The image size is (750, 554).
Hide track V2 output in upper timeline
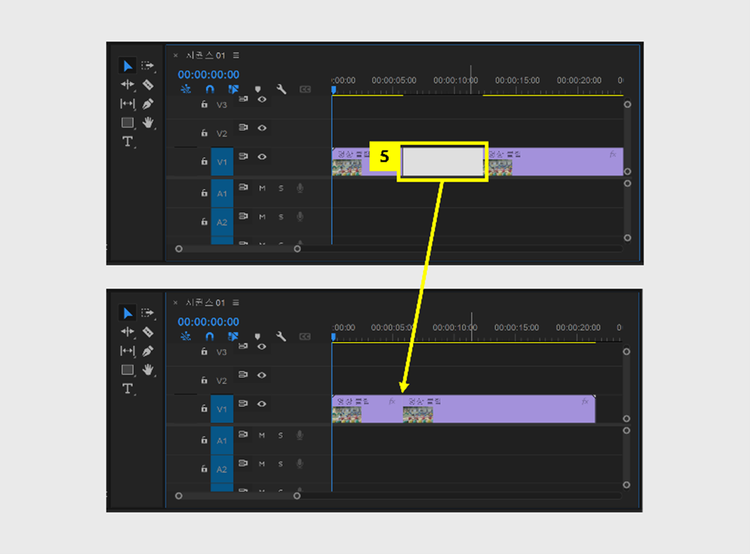[262, 128]
